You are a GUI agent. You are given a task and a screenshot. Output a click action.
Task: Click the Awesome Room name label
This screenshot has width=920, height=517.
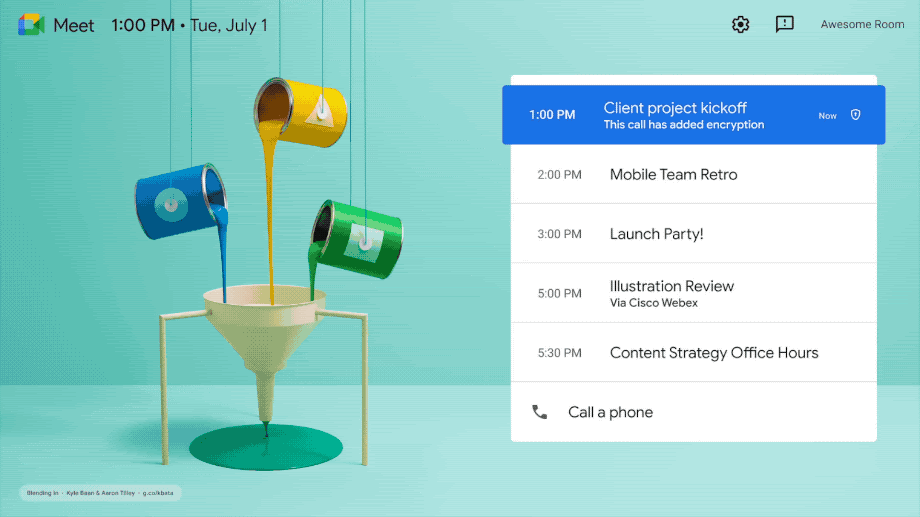pos(862,25)
